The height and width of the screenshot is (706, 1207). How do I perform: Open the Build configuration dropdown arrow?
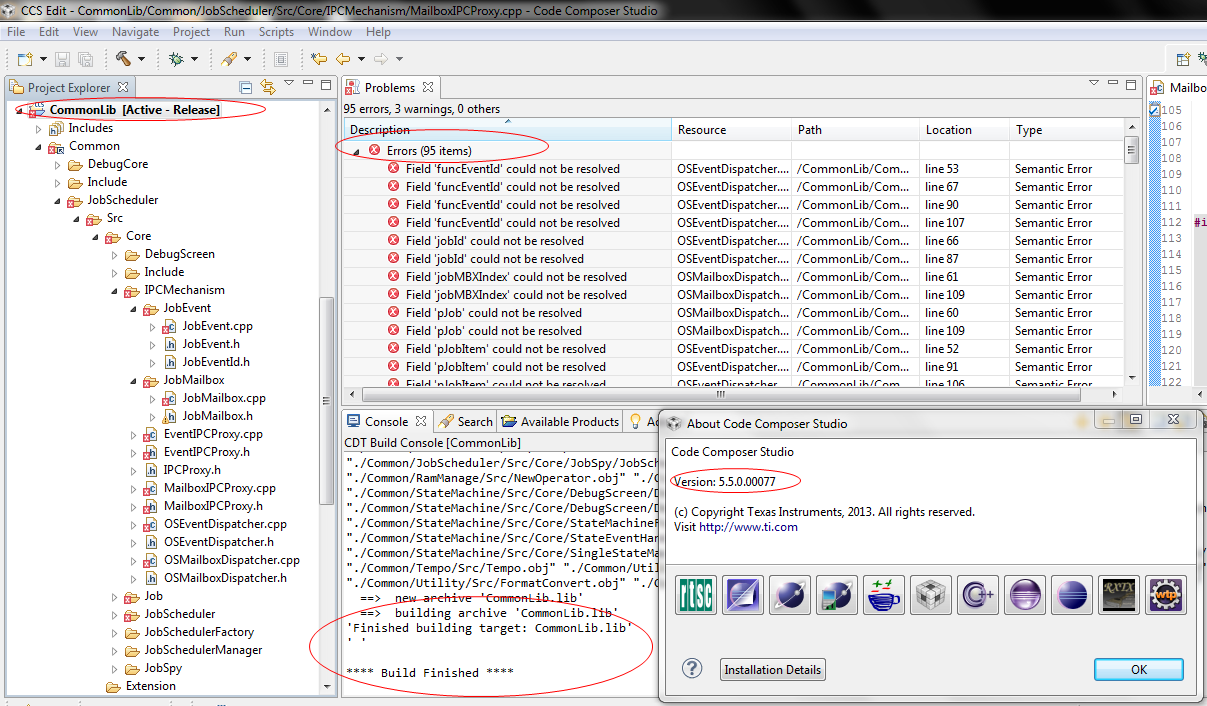coord(141,59)
